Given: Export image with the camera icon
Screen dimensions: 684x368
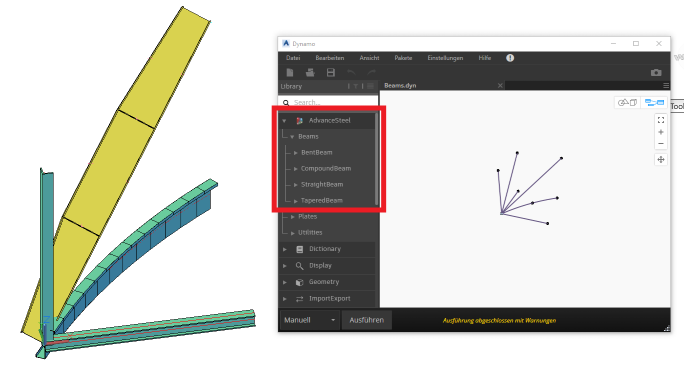Looking at the screenshot, I should tap(656, 72).
